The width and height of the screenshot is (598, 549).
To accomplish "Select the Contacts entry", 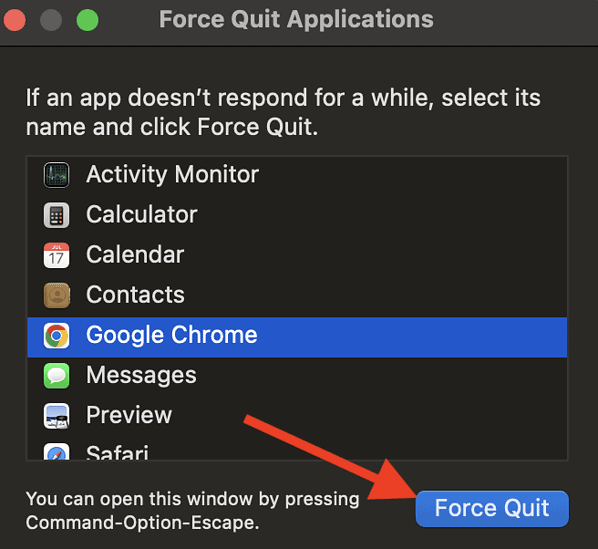I will 297,295.
